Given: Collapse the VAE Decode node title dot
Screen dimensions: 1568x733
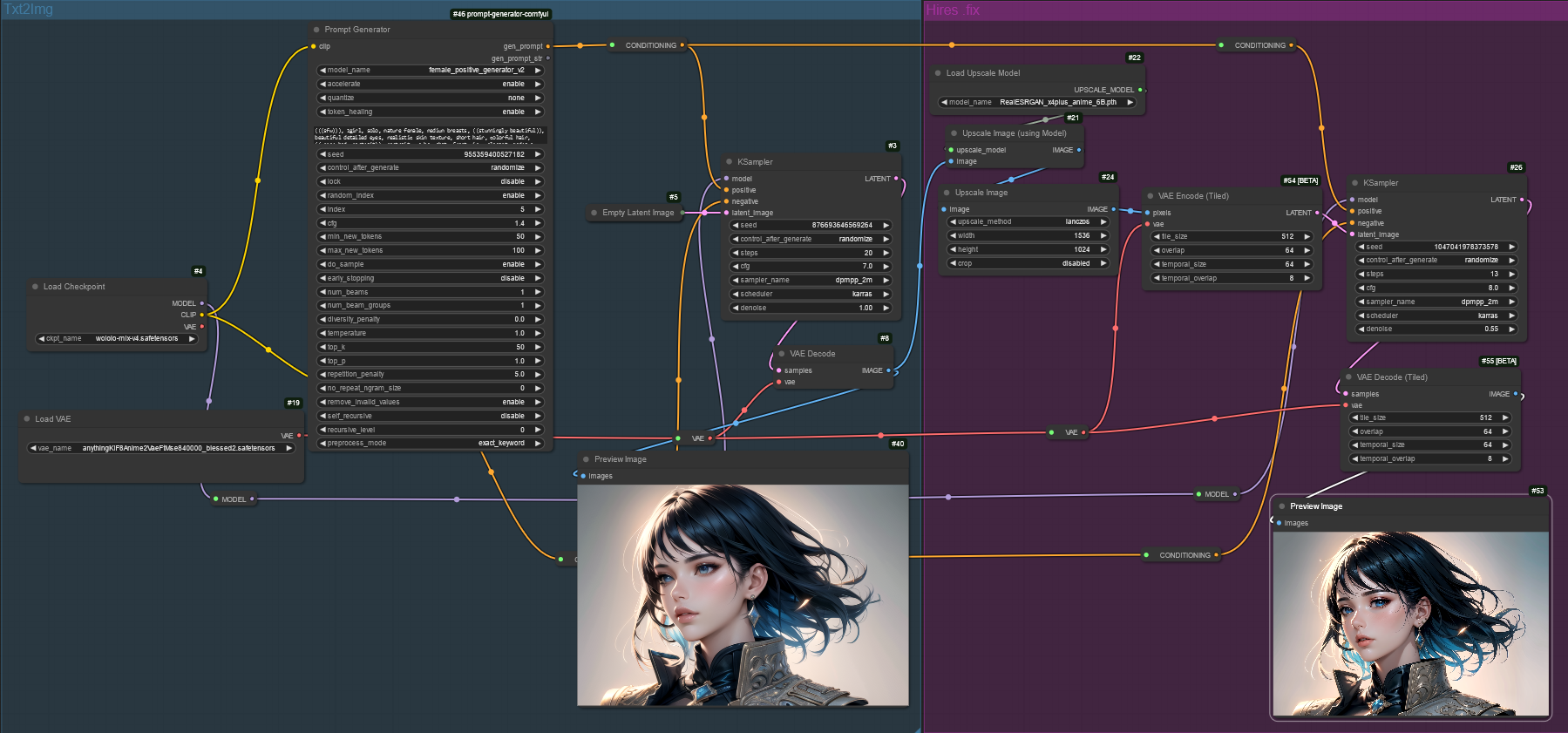Looking at the screenshot, I should pyautogui.click(x=782, y=354).
